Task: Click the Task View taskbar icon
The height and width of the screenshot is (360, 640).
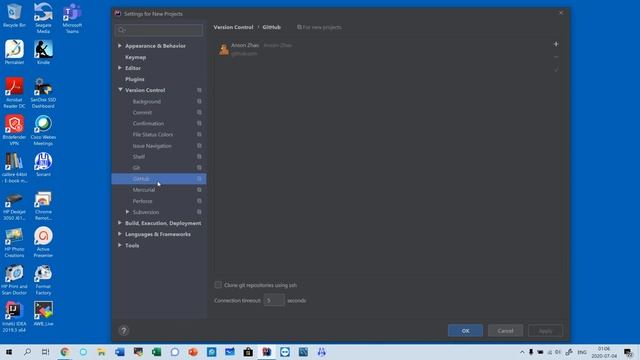Action: [46, 352]
